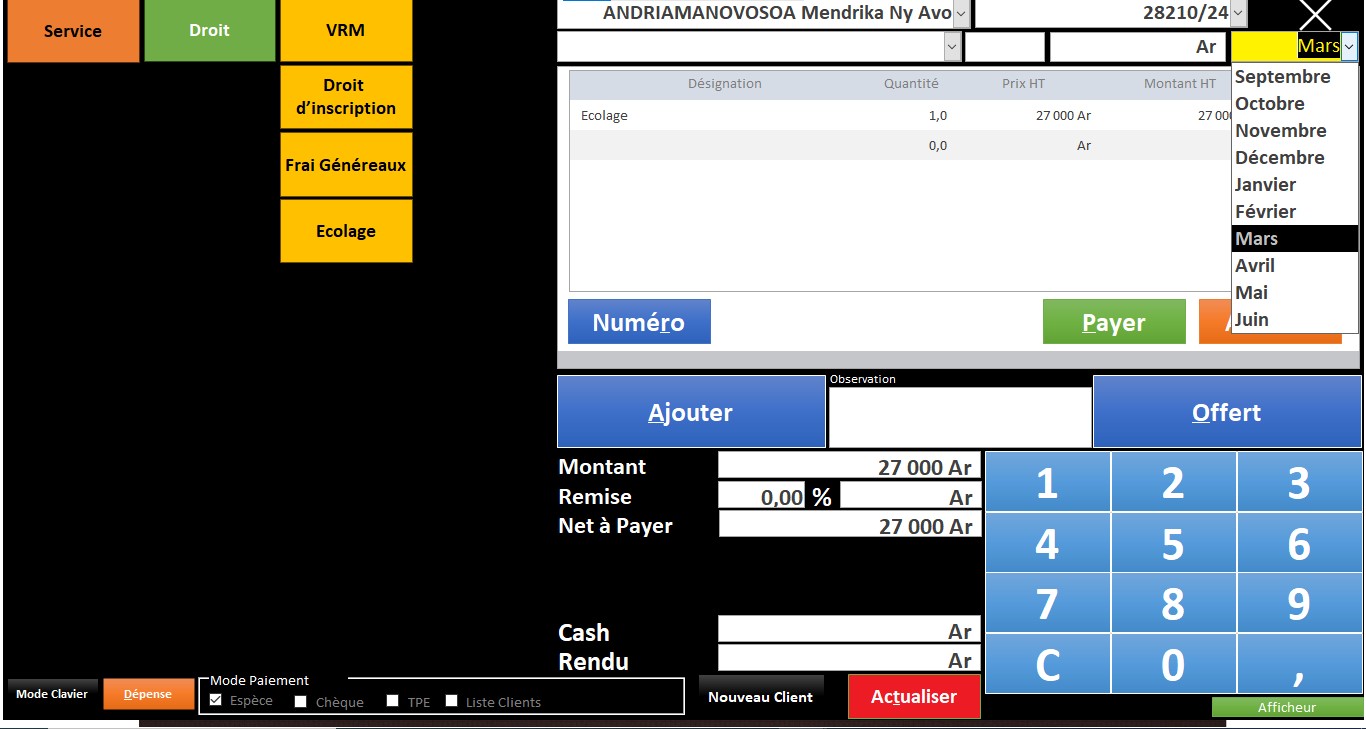Image resolution: width=1366 pixels, height=729 pixels.
Task: Choose Avril from the month list
Action: pos(1255,266)
